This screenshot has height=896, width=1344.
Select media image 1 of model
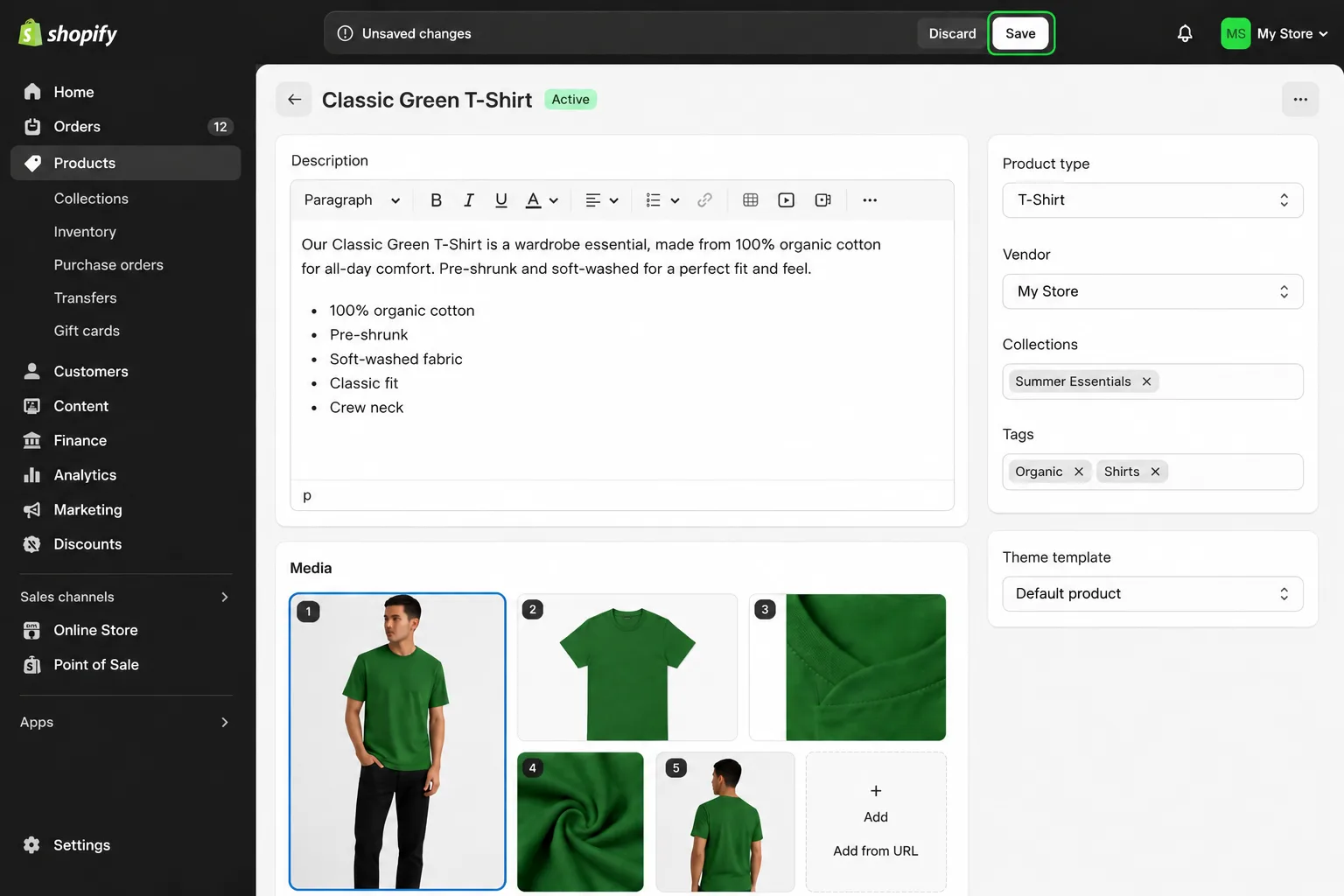[397, 742]
